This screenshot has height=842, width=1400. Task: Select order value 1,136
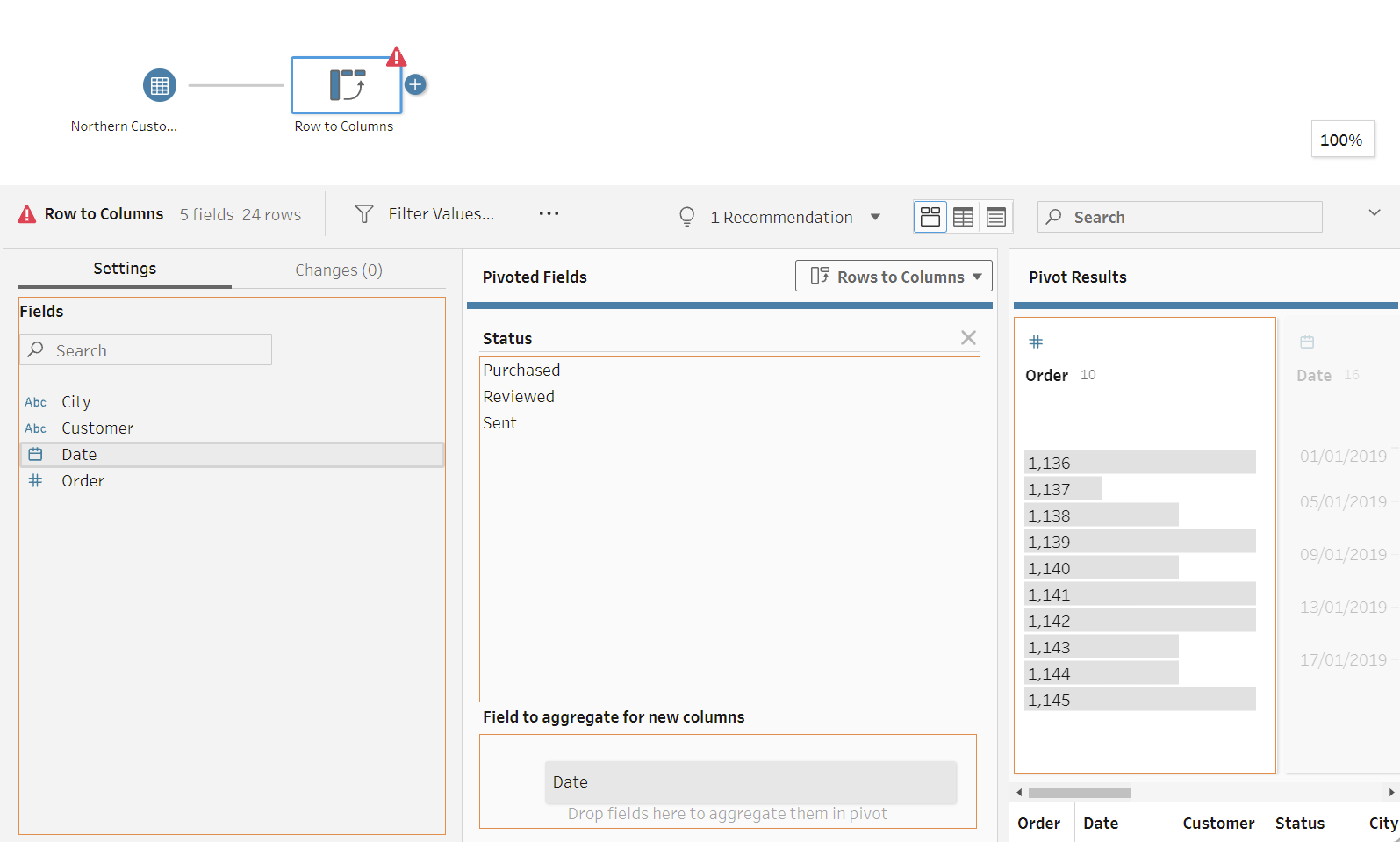1139,462
